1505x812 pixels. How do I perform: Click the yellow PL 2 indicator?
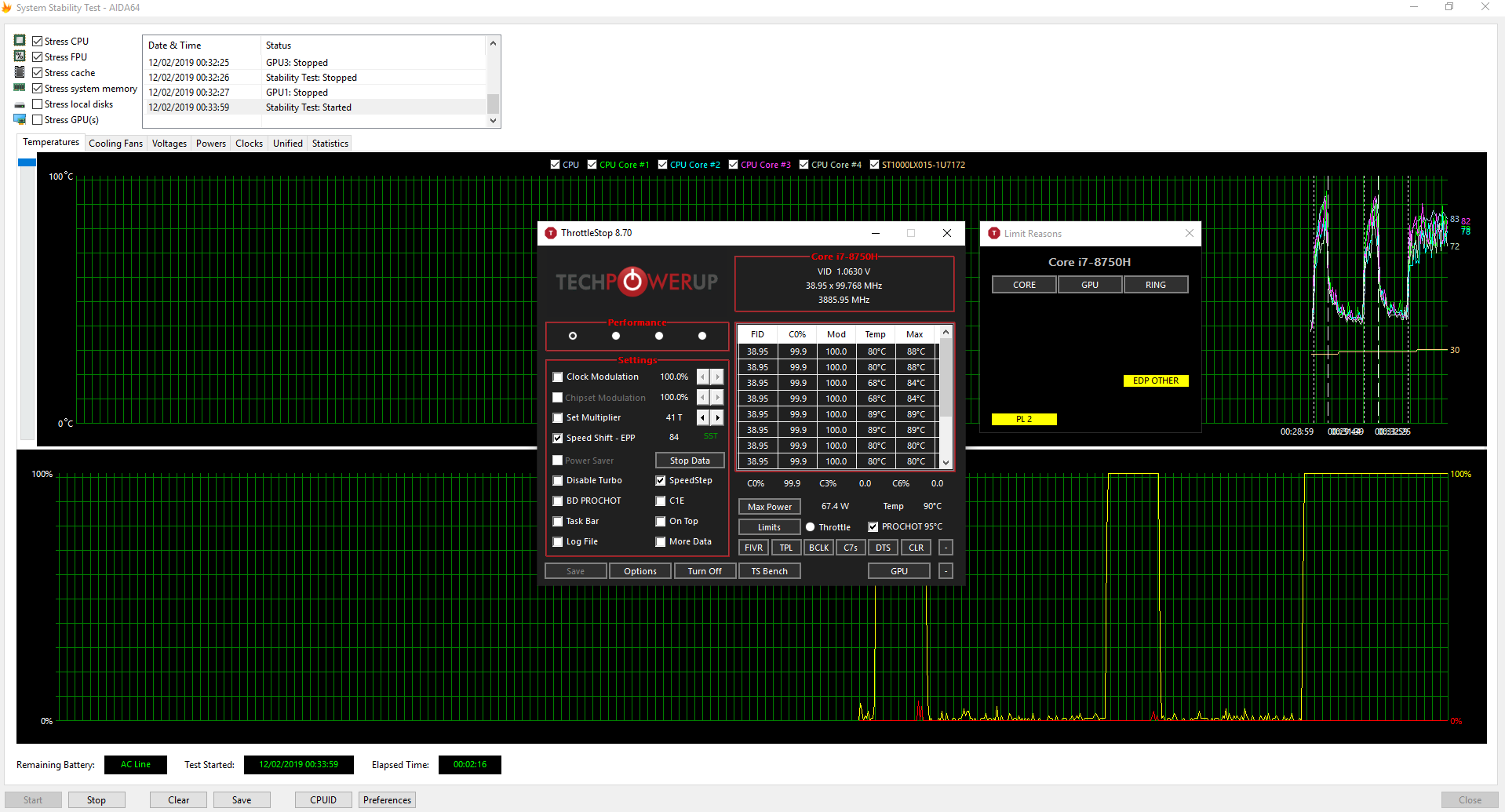coord(1024,419)
